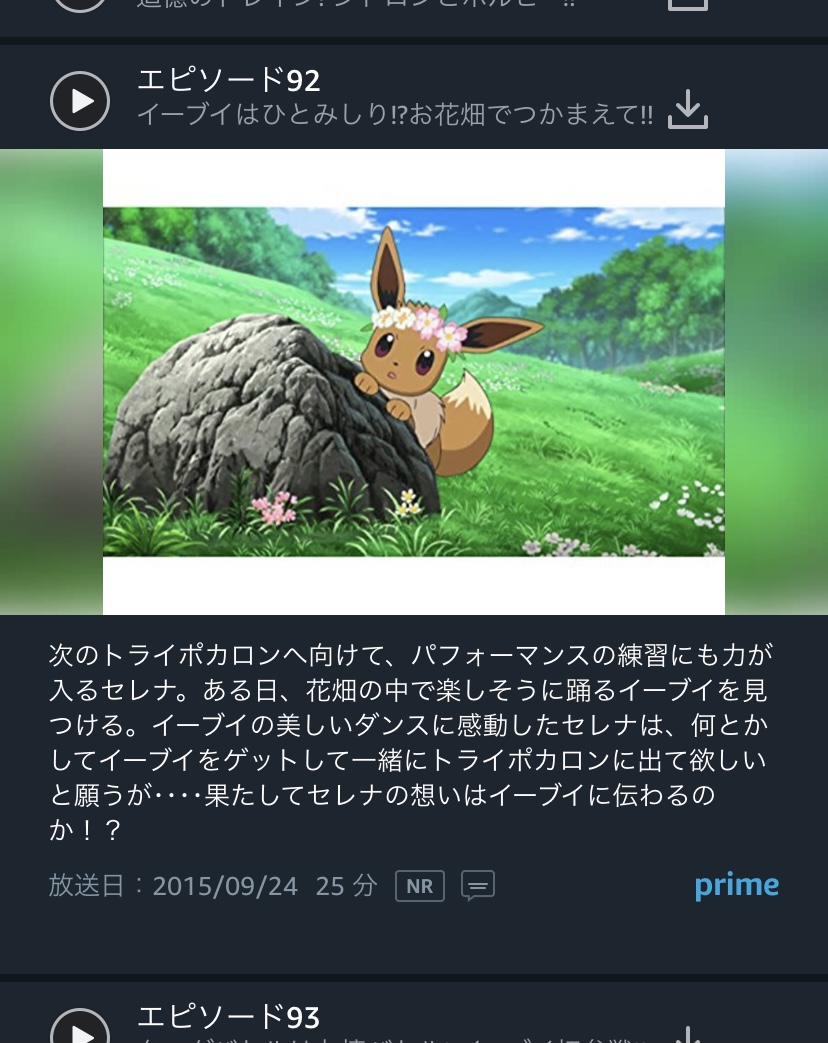Viewport: 828px width, 1043px height.
Task: Tap the partially hidden Episode 93 subtitle
Action: 392,1039
